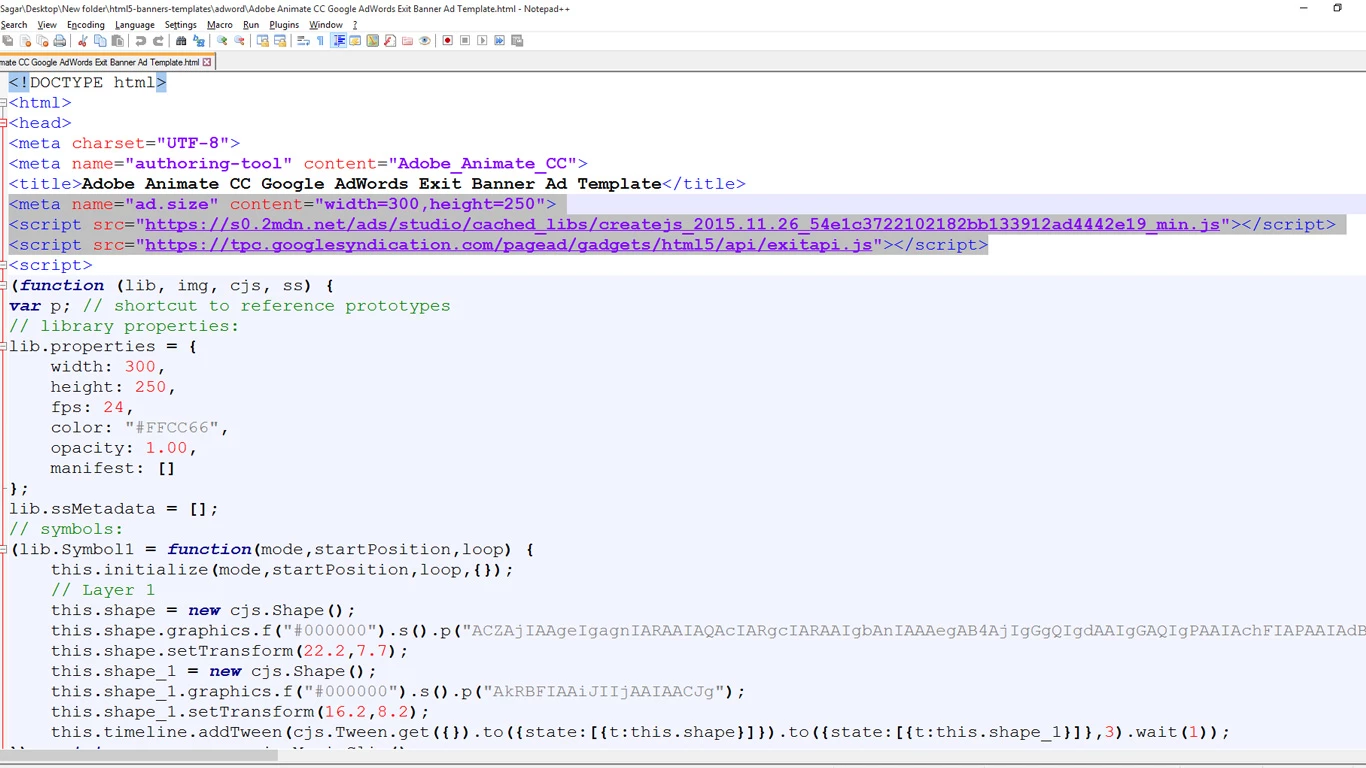
Task: Click the Save All toolbar icon
Action: [7, 41]
